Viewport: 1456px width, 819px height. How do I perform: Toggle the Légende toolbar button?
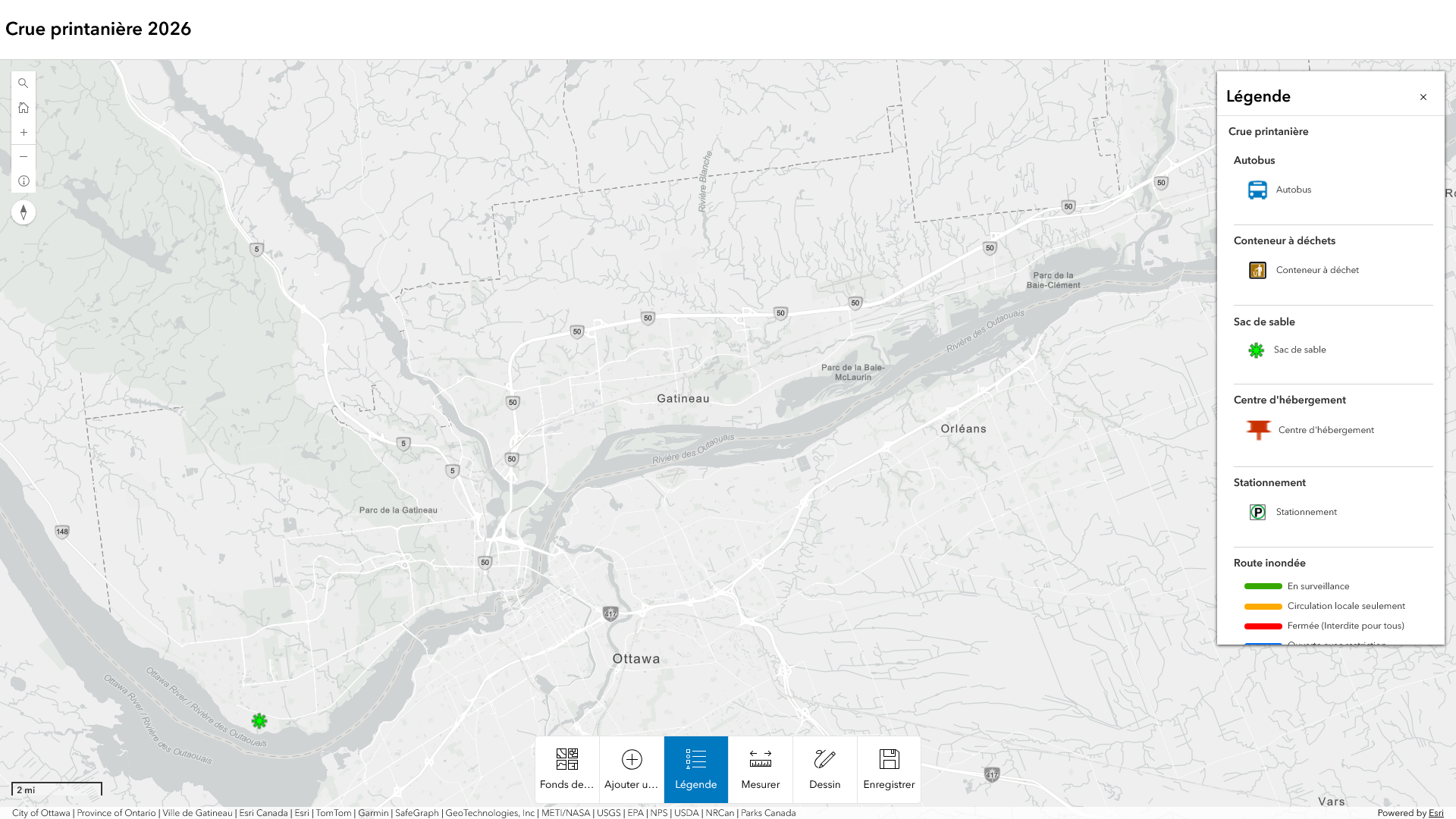[x=695, y=769]
